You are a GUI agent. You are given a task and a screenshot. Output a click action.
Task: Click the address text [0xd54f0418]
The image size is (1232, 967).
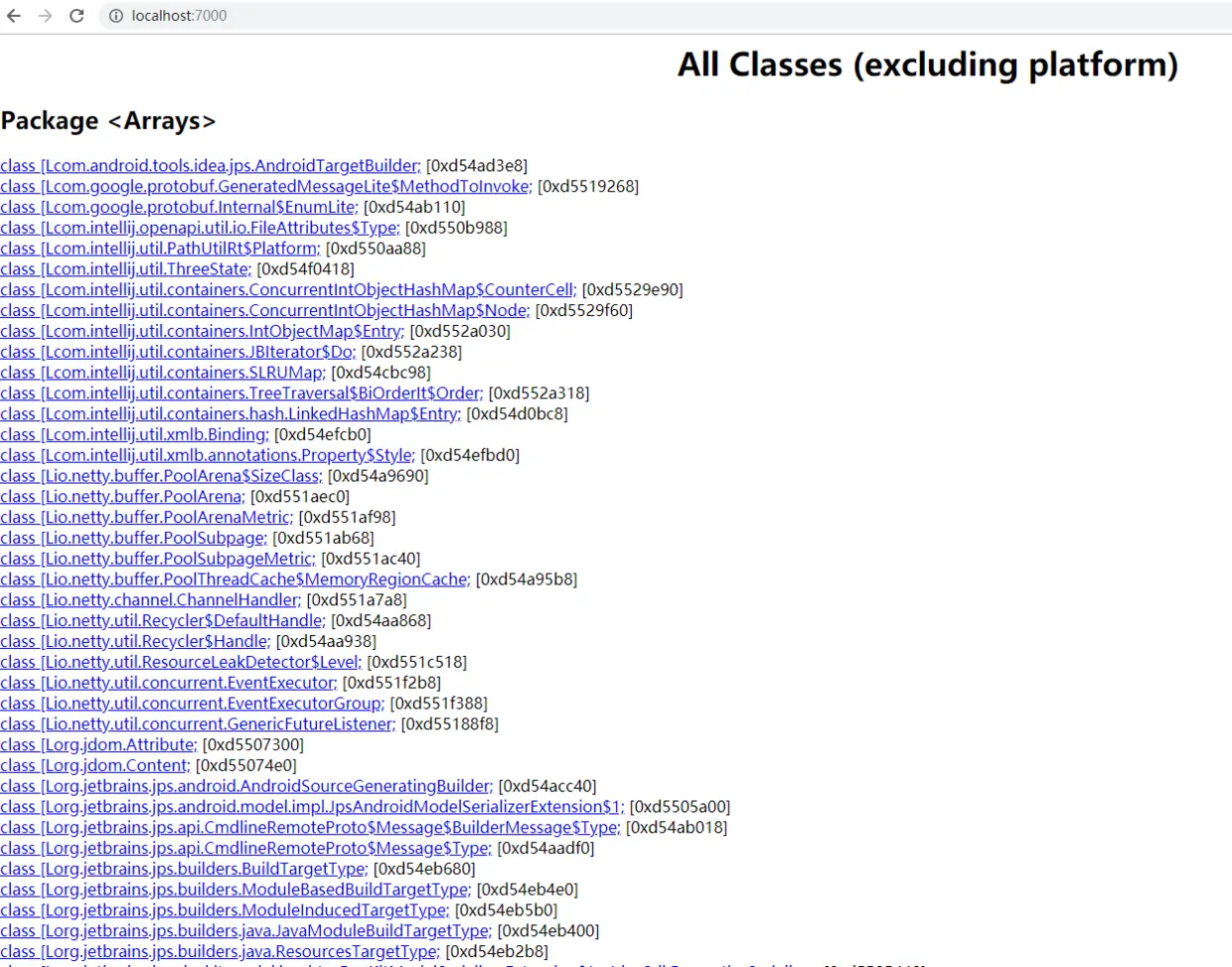306,269
